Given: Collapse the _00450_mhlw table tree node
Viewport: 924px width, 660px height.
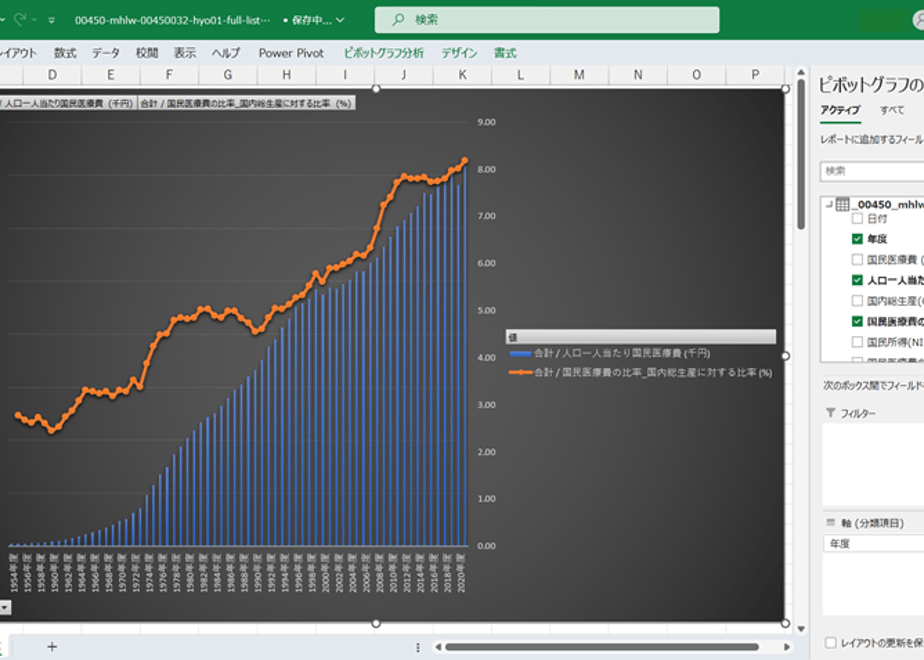Looking at the screenshot, I should 829,204.
